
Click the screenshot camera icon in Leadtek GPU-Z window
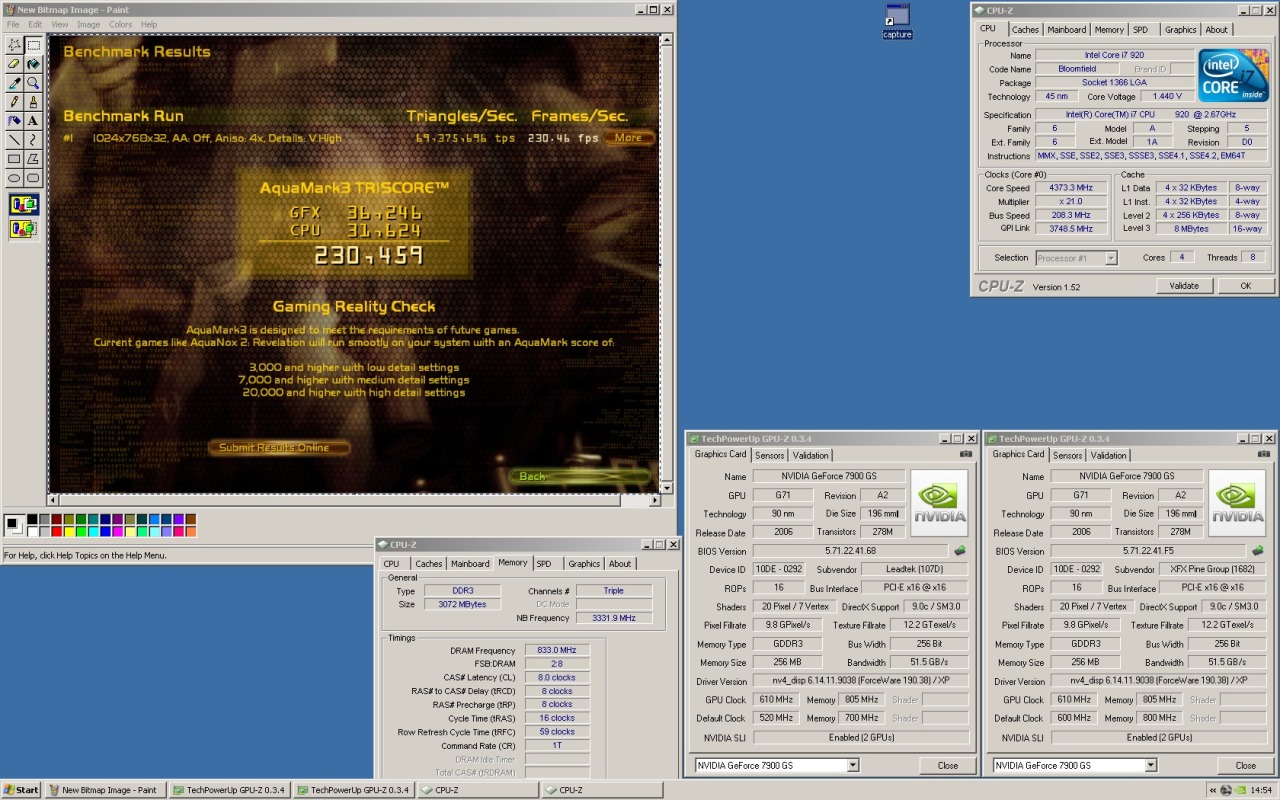pos(966,454)
